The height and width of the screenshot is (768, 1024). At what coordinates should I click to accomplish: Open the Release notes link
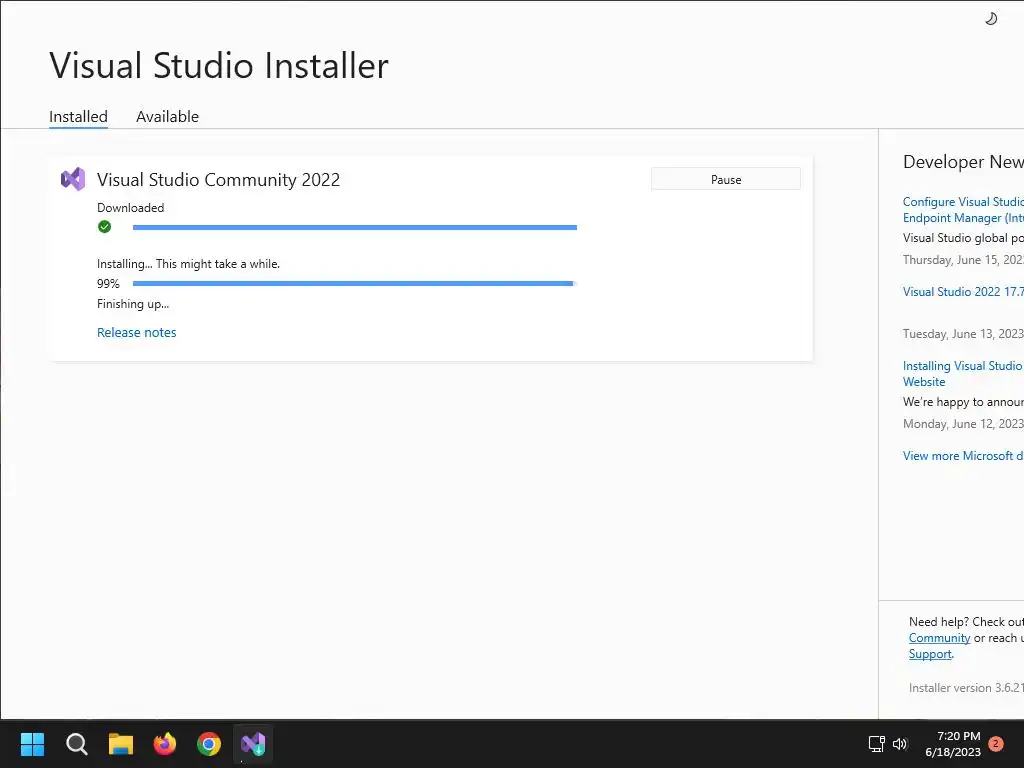pyautogui.click(x=136, y=332)
